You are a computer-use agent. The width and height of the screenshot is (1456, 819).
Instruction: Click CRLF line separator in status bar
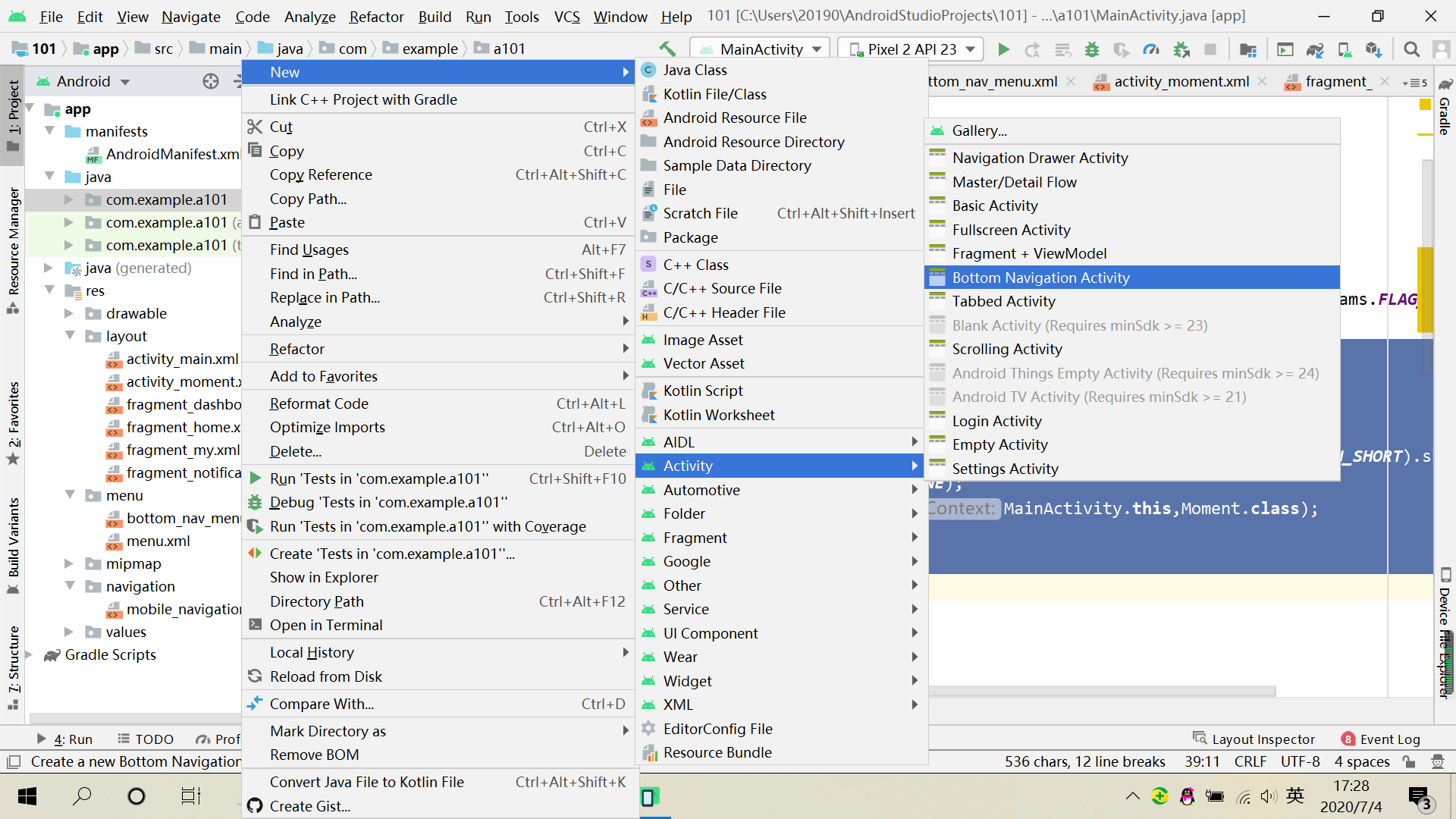(x=1250, y=761)
